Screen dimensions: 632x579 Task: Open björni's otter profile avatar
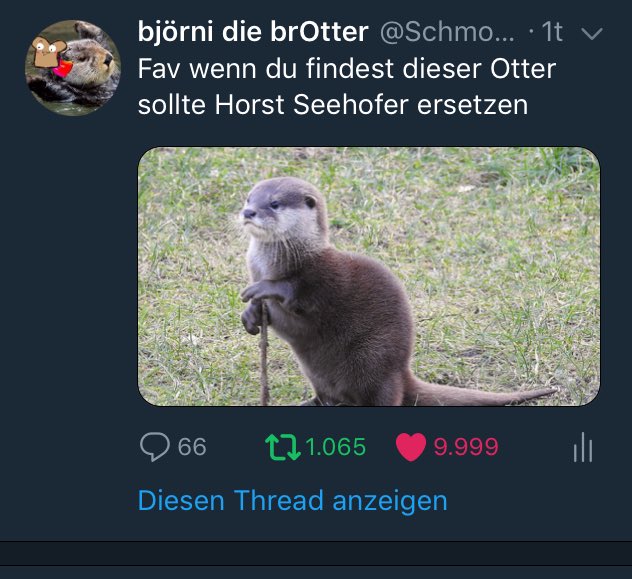pyautogui.click(x=73, y=68)
